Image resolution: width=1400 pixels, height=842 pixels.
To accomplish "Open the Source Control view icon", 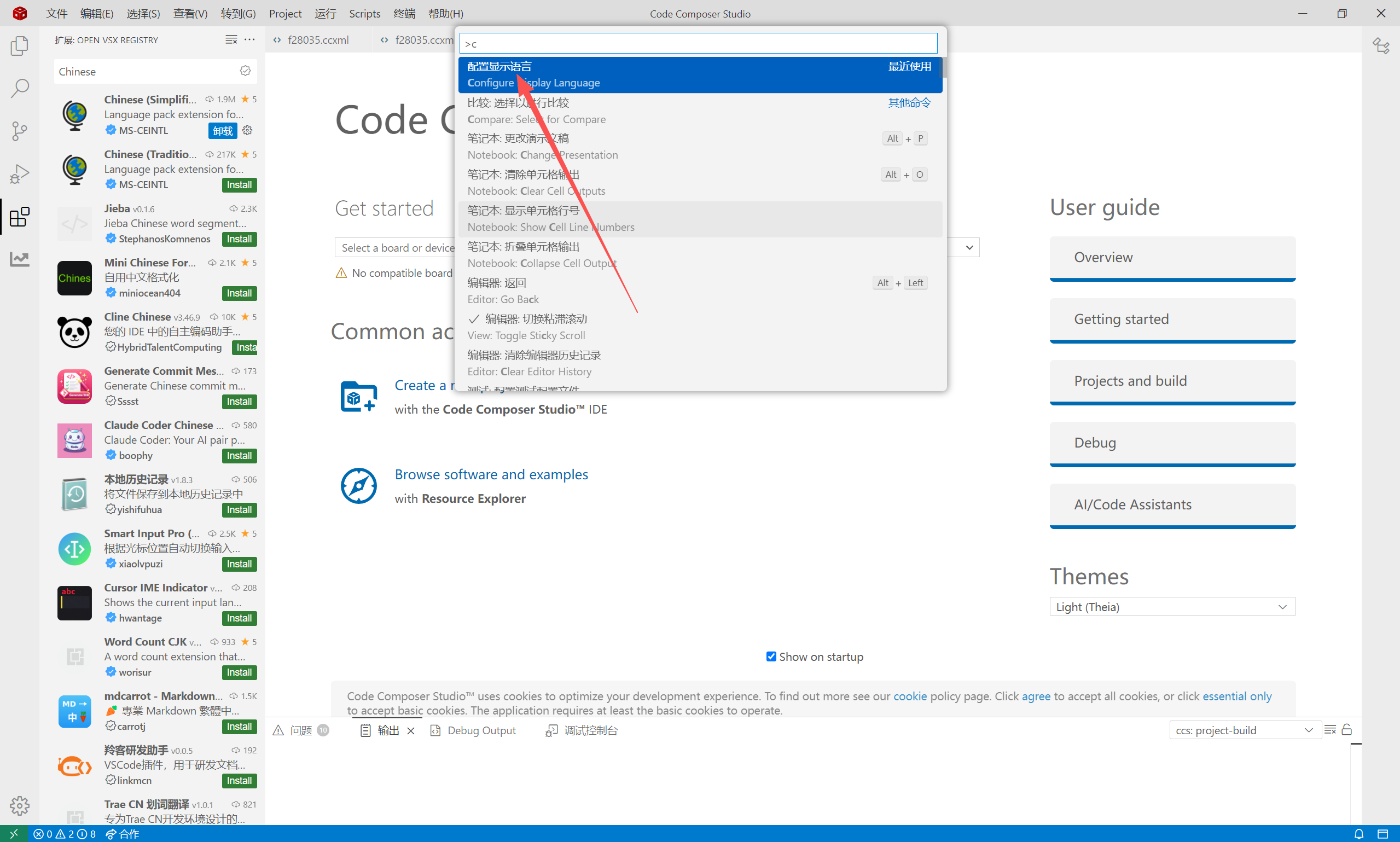I will 19,131.
